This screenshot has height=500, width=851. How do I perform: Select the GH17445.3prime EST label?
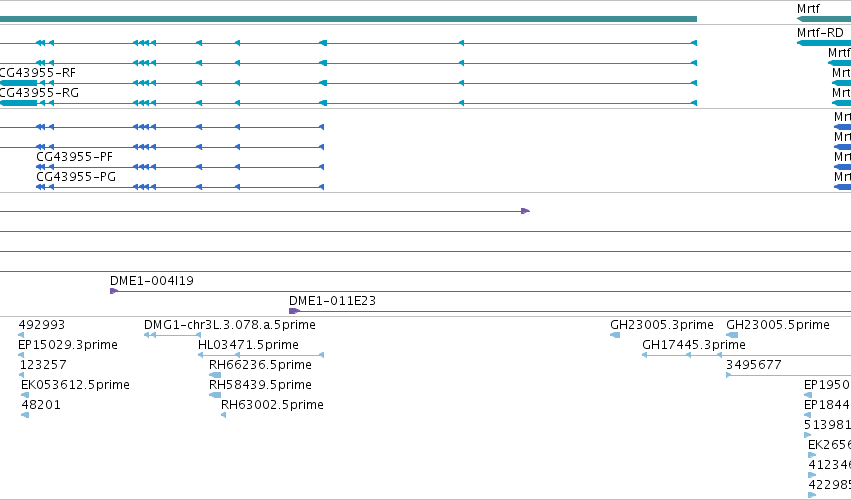tap(694, 345)
